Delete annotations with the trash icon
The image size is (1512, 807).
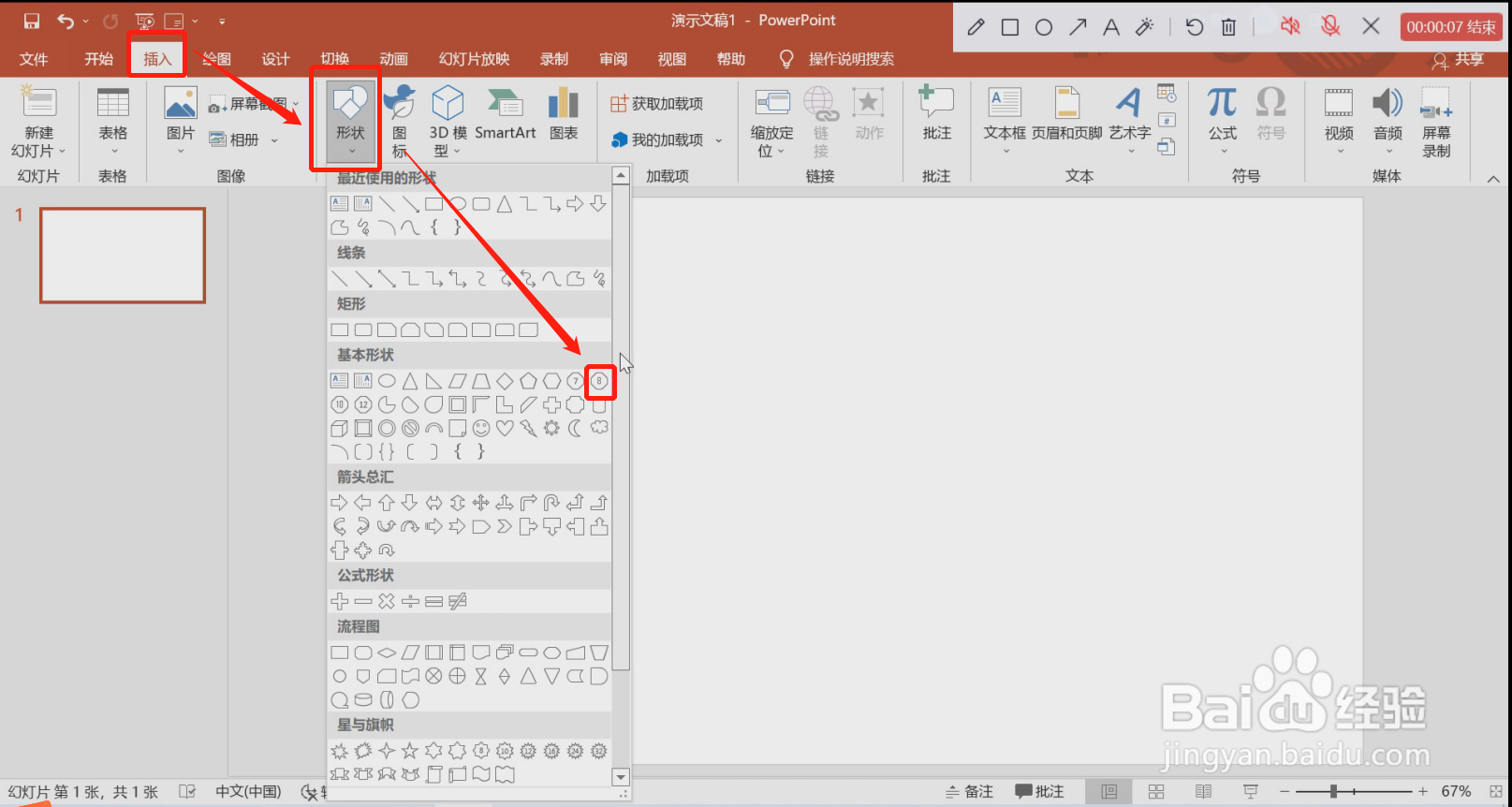1228,27
